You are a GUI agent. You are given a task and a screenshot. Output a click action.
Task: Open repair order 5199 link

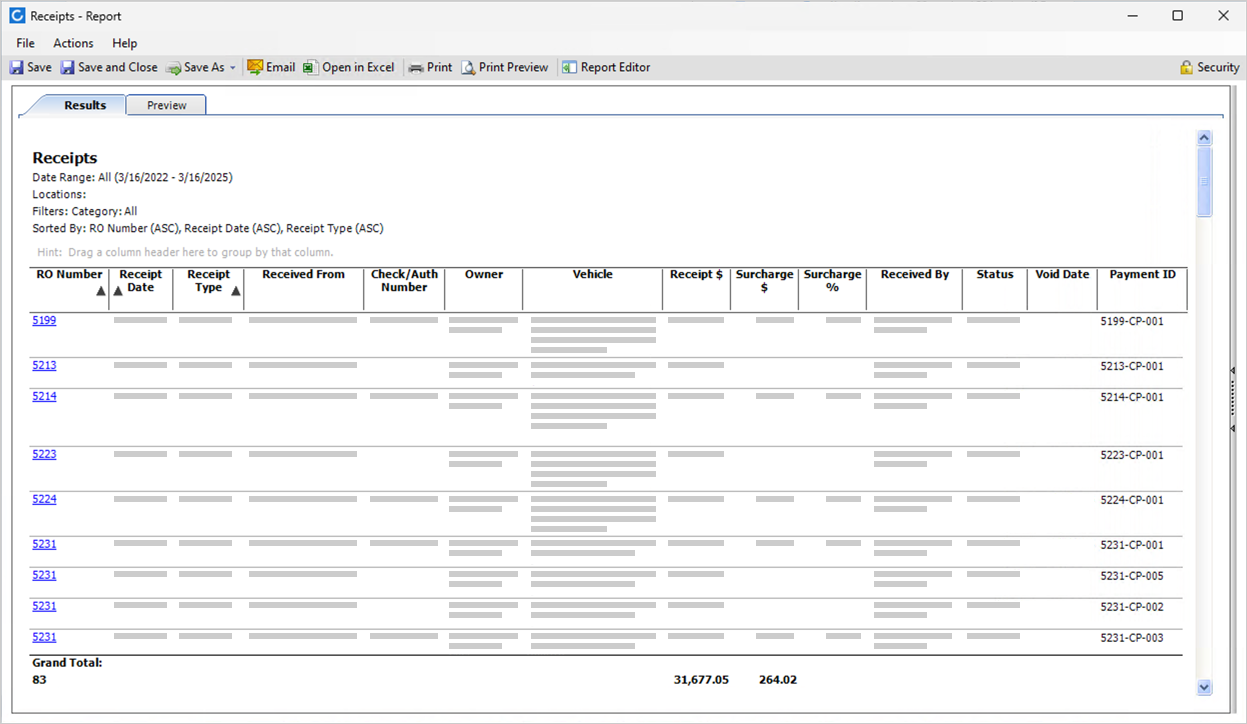click(44, 321)
